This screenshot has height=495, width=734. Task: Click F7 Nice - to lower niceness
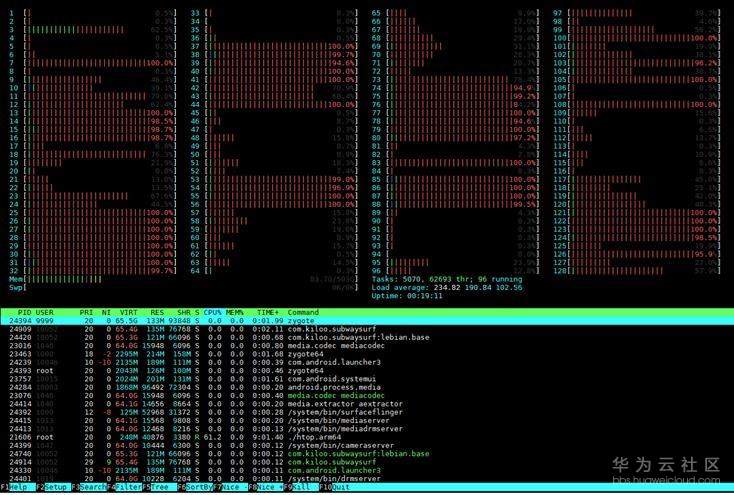coord(231,487)
